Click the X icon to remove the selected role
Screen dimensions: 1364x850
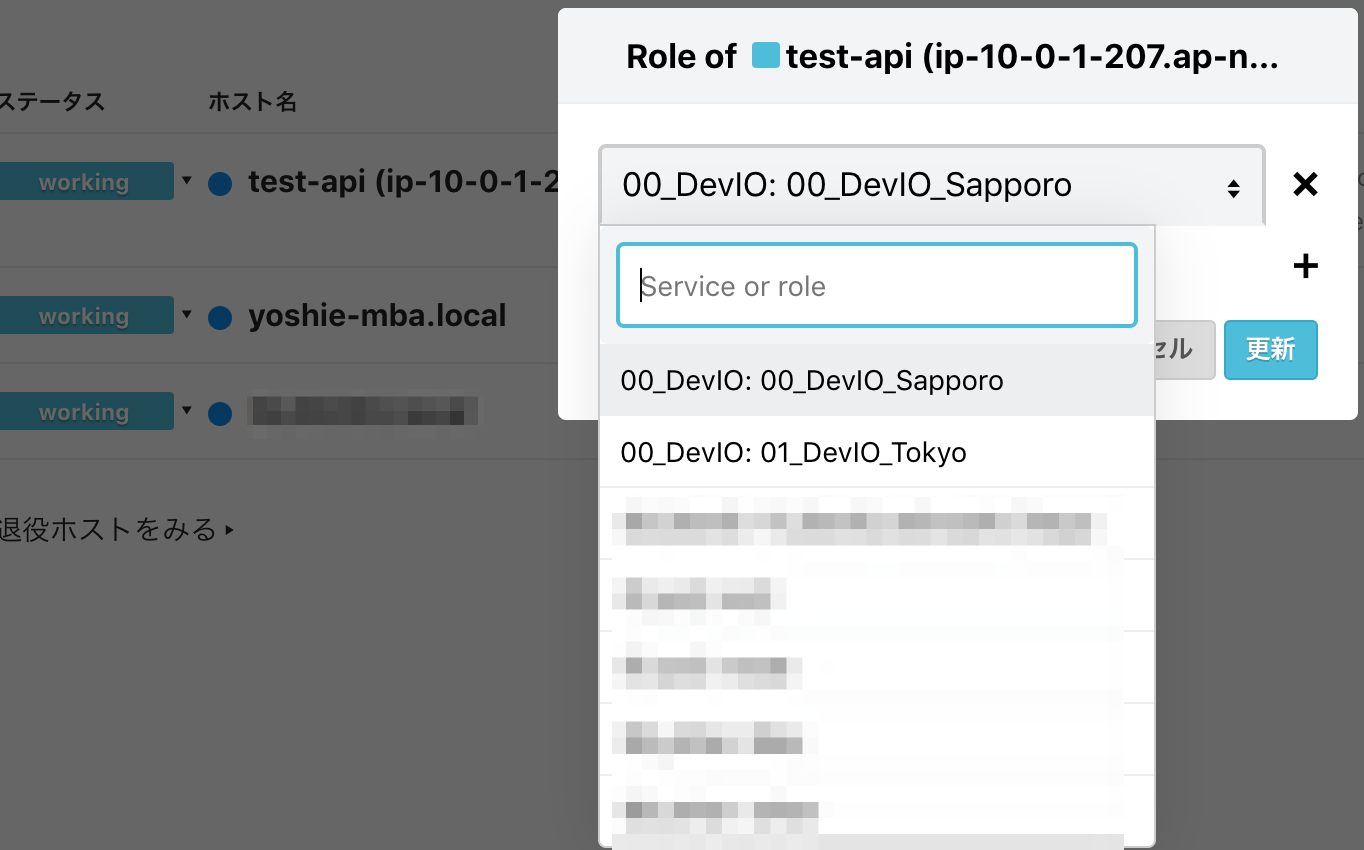[x=1305, y=184]
